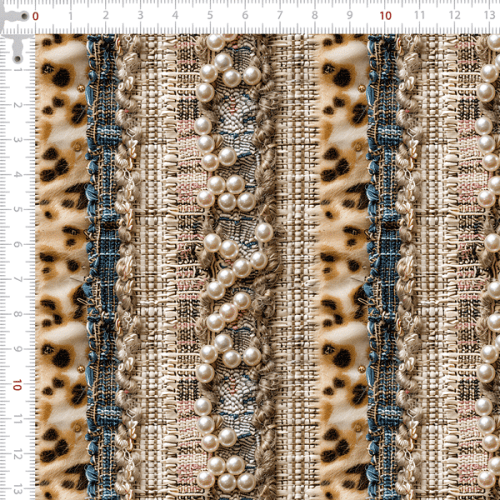Click the number 7 on the horizontal ruler
Image resolution: width=500 pixels, height=500 pixels.
point(280,15)
